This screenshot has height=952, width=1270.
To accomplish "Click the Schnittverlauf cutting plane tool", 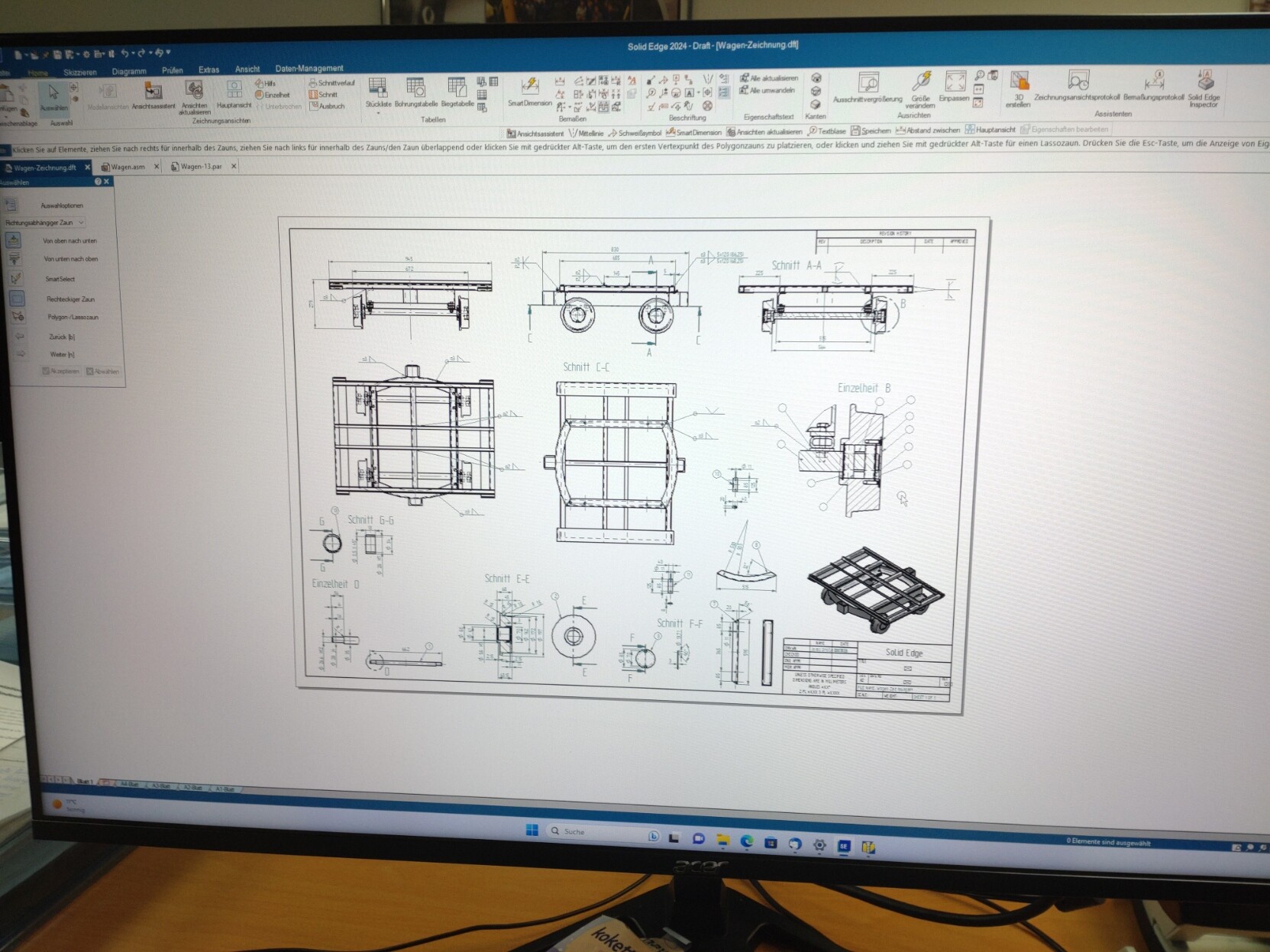I will click(331, 82).
